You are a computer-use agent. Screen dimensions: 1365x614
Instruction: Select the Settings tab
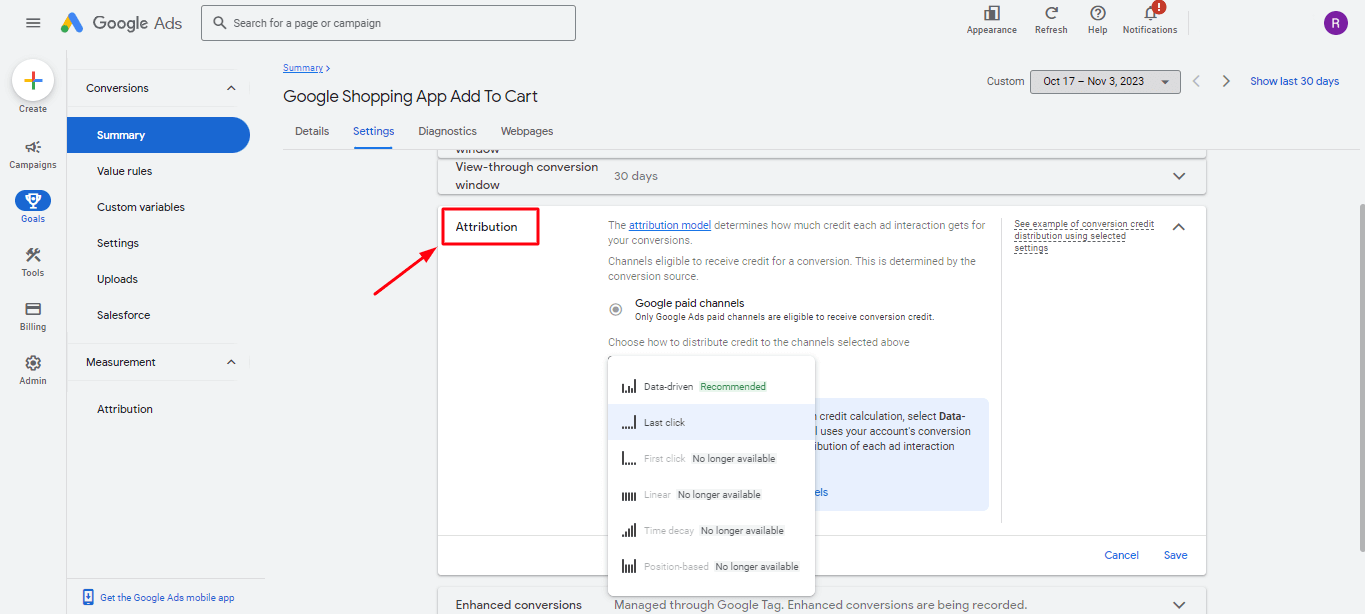pyautogui.click(x=374, y=131)
